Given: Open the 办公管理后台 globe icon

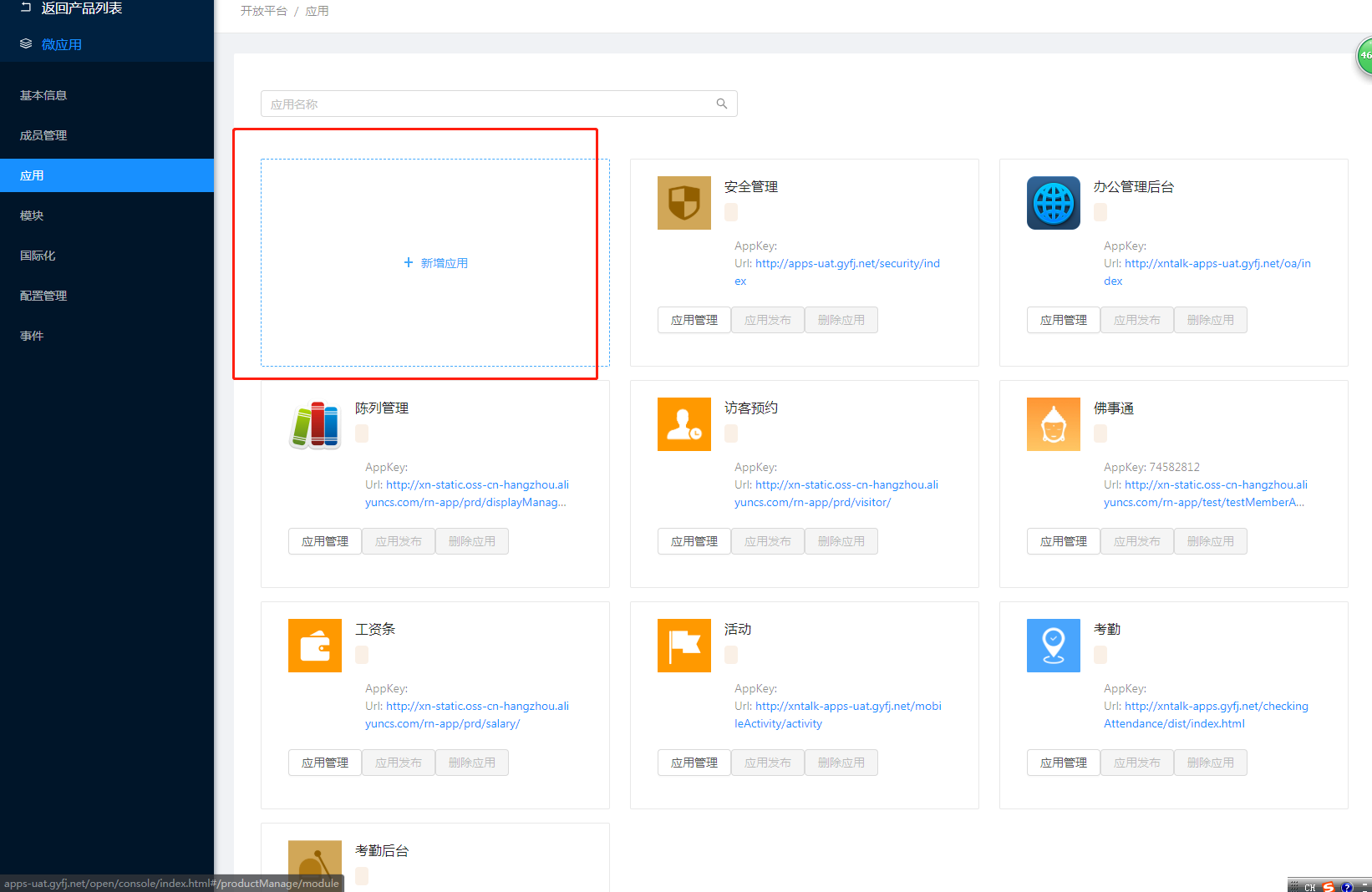Looking at the screenshot, I should [x=1054, y=203].
